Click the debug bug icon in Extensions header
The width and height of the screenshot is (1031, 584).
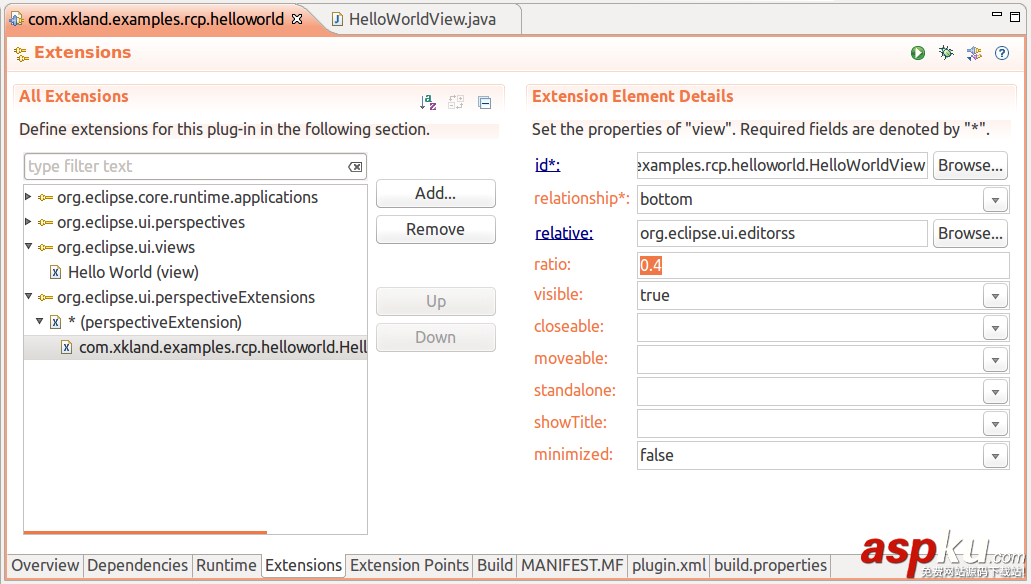(x=946, y=53)
